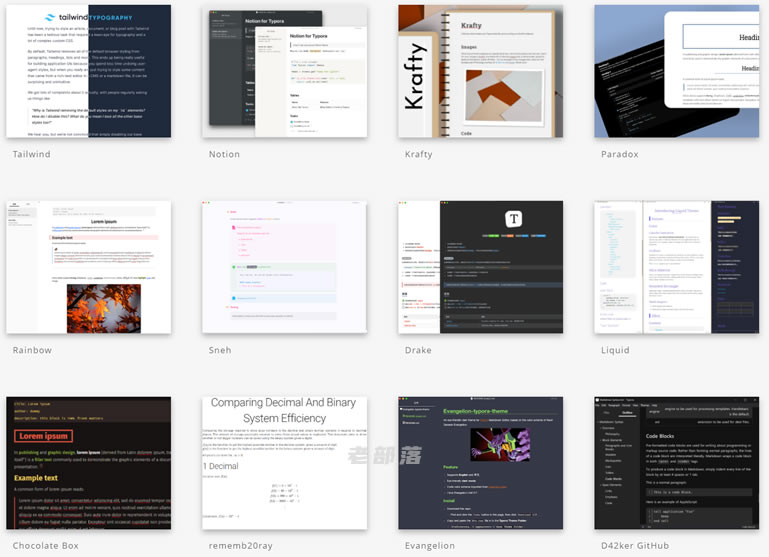Open the Evangelion theme thumbnail
This screenshot has height=557, width=769.
coord(481,463)
